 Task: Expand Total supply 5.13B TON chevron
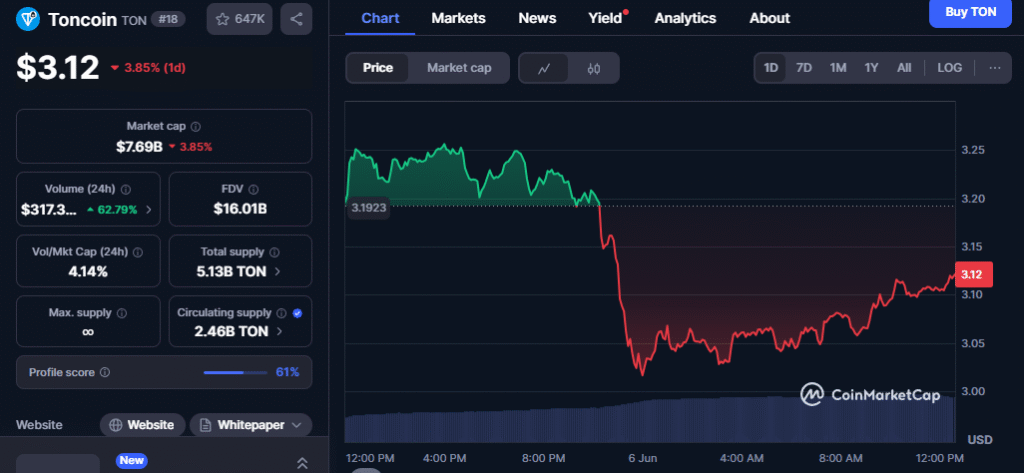[x=278, y=270]
